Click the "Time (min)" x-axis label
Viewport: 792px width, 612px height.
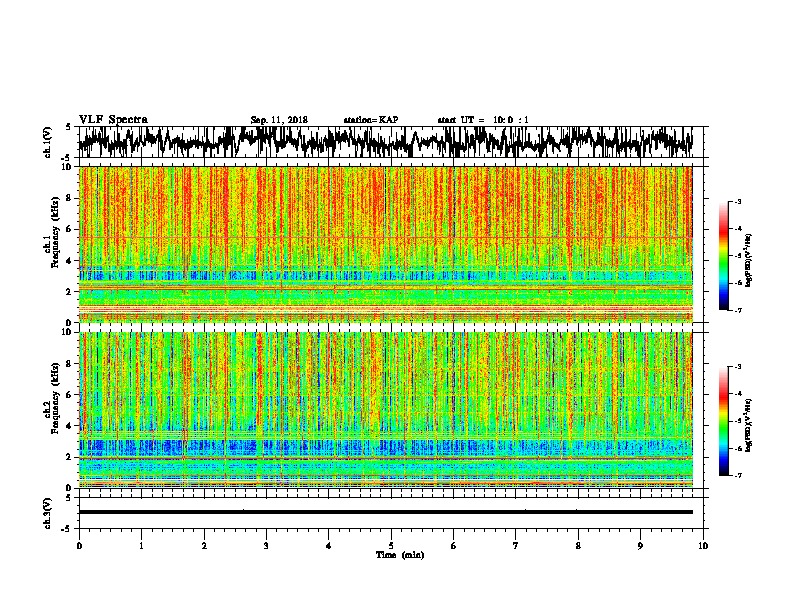tap(400, 555)
